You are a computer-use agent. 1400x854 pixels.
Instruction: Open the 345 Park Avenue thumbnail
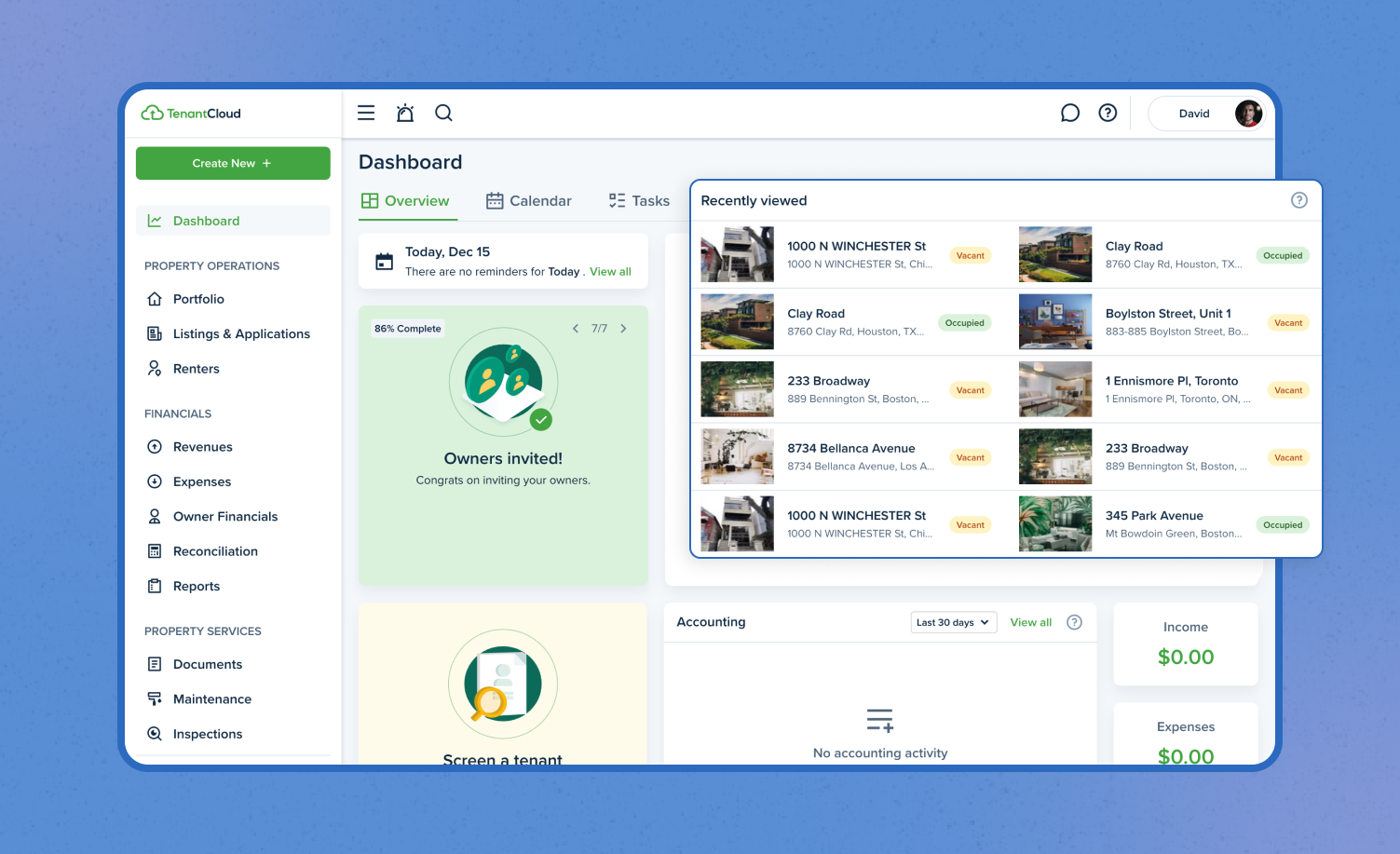(1054, 524)
